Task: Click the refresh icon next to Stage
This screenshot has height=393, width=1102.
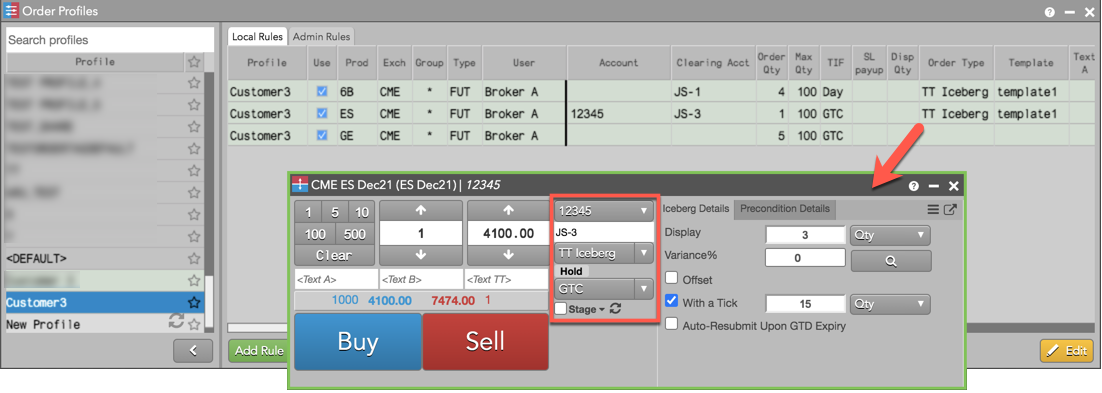Action: [615, 309]
